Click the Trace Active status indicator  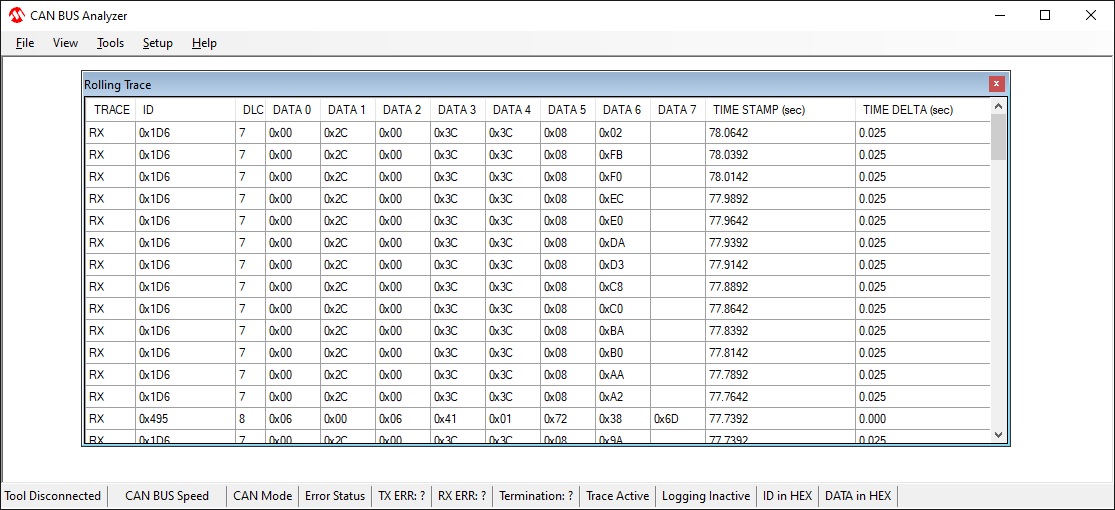coord(617,496)
